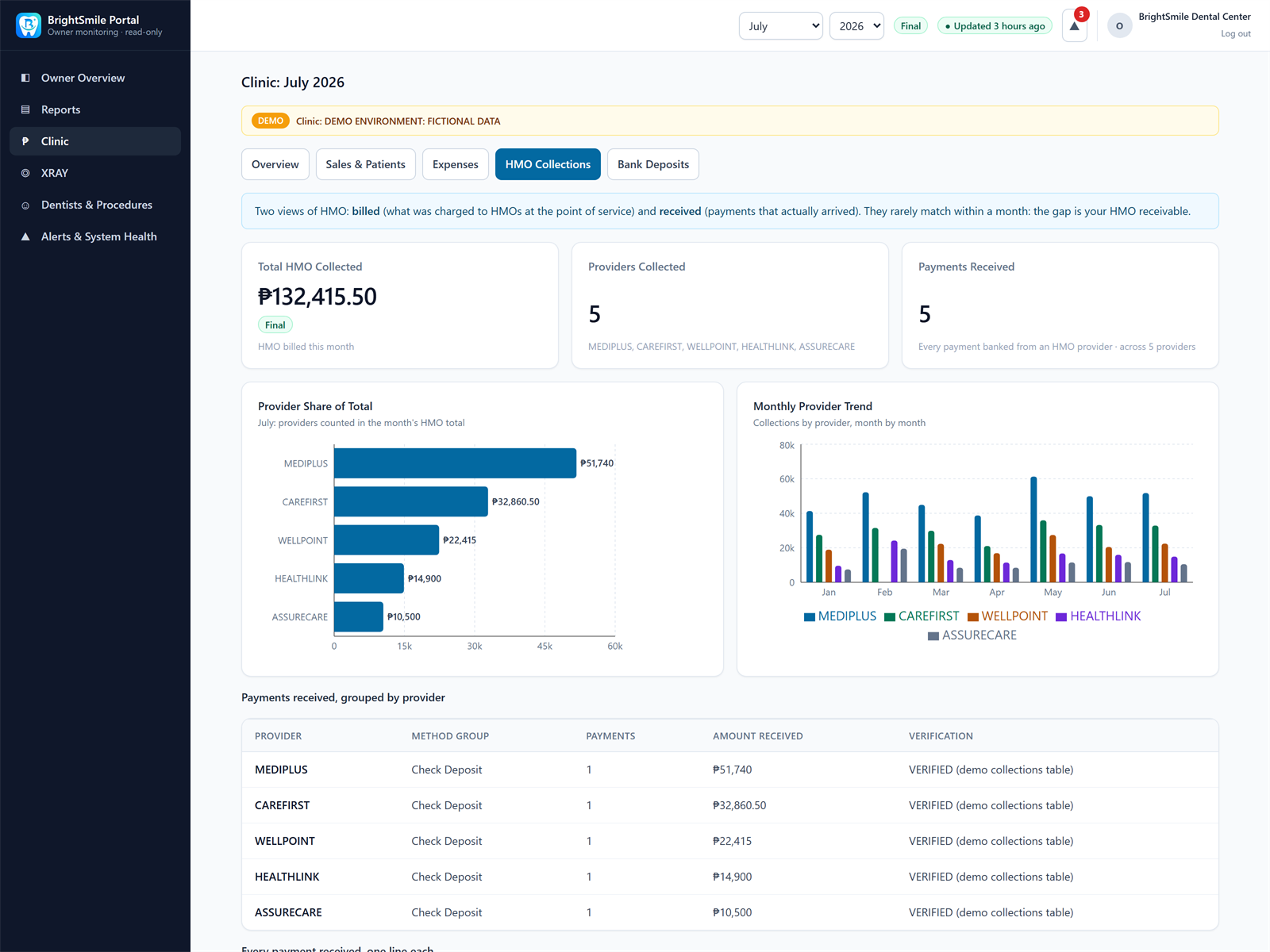
Task: Click the ₱32,860.50 amount in table
Action: point(740,805)
